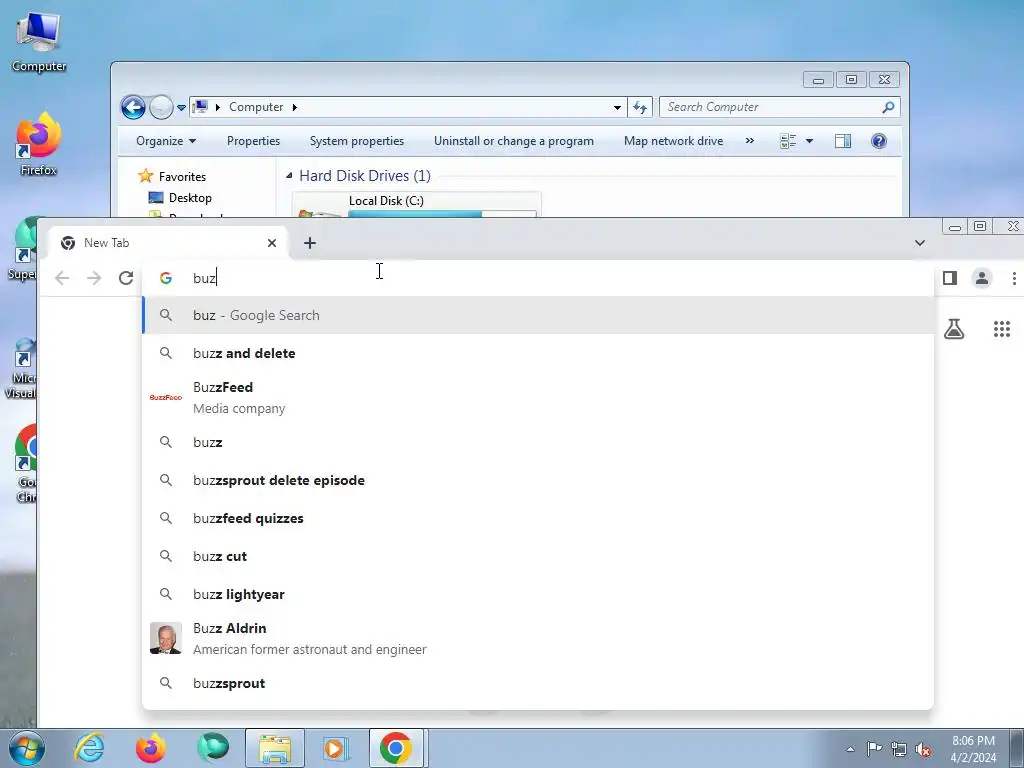Screen dimensions: 1024x768
Task: Select 'buzz cut' suggestion
Action: [538, 556]
